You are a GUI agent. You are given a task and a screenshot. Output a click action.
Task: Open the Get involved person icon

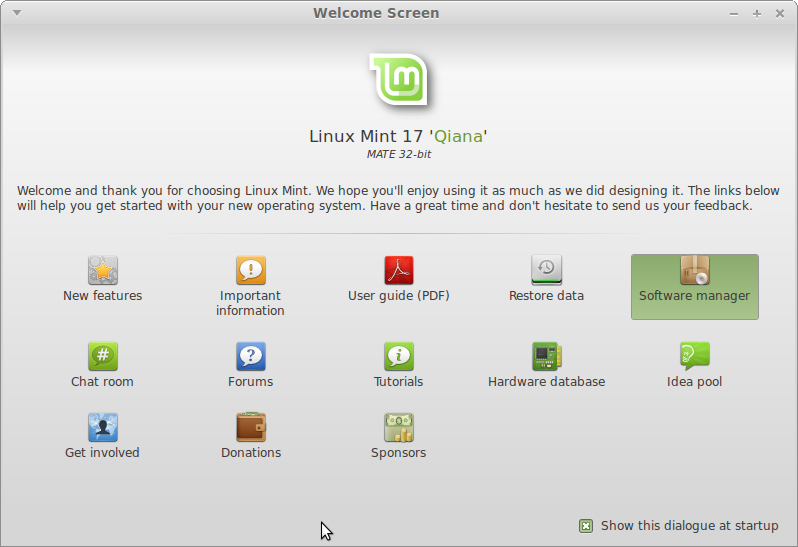[x=103, y=427]
